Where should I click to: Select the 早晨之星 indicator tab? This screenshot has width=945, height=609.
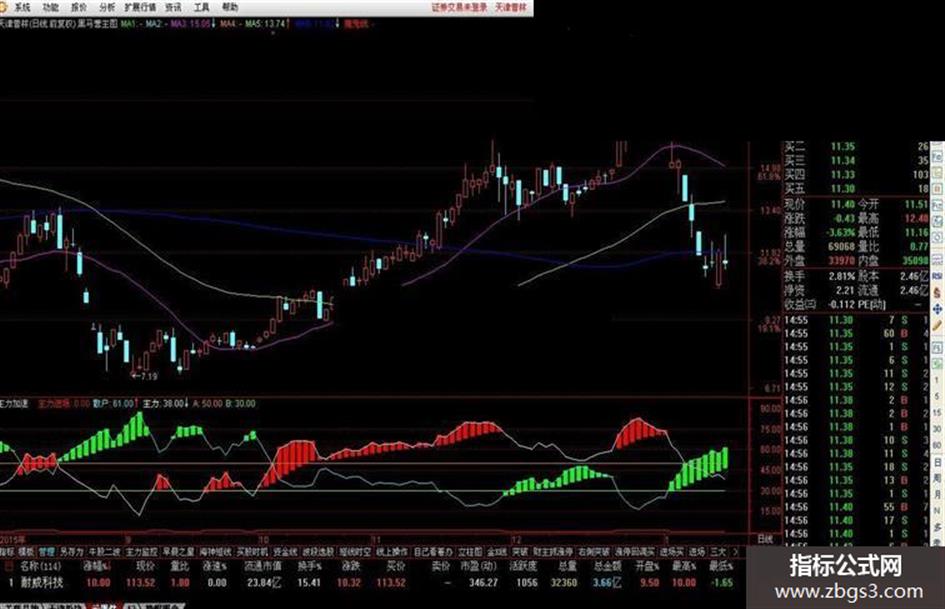[x=178, y=552]
